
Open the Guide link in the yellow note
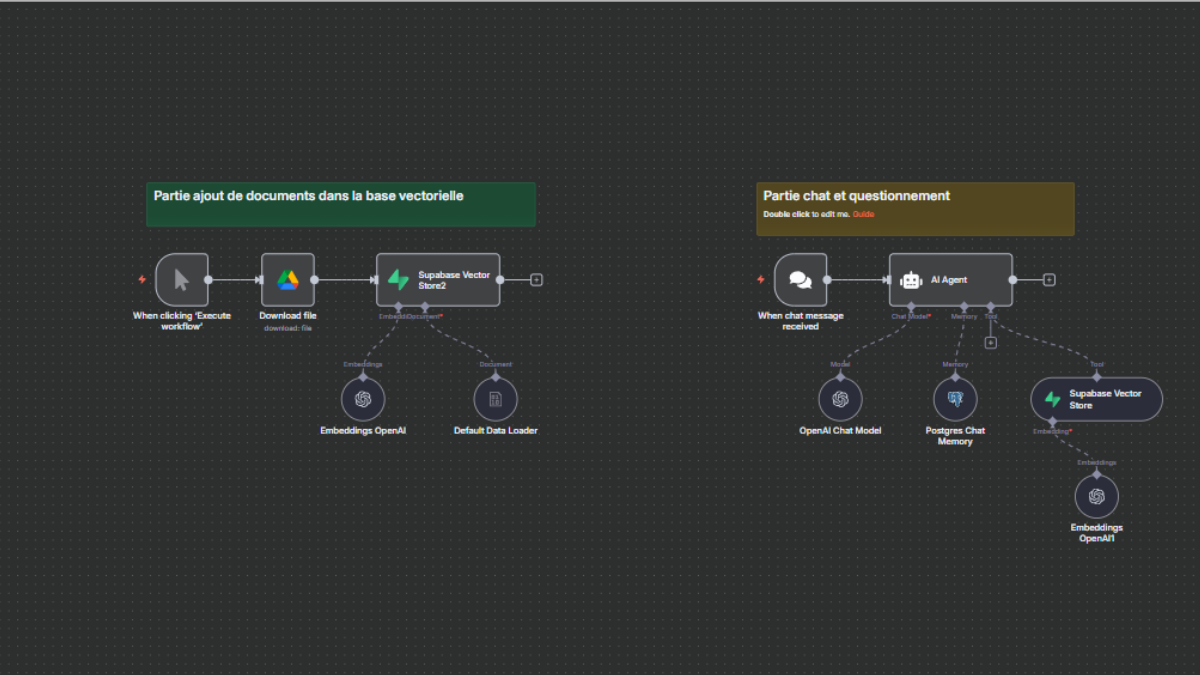pyautogui.click(x=863, y=214)
